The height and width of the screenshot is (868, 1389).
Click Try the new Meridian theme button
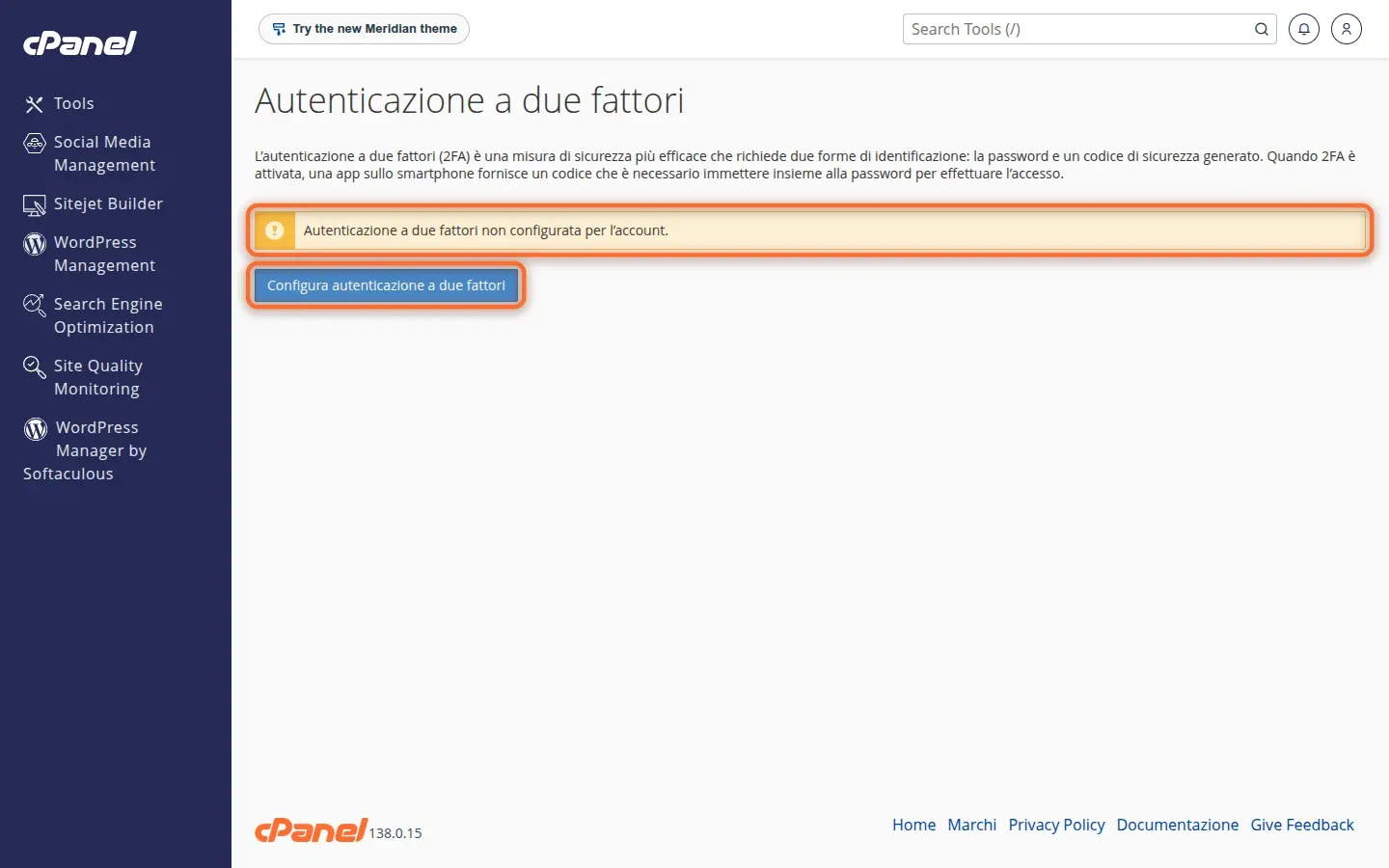tap(364, 29)
